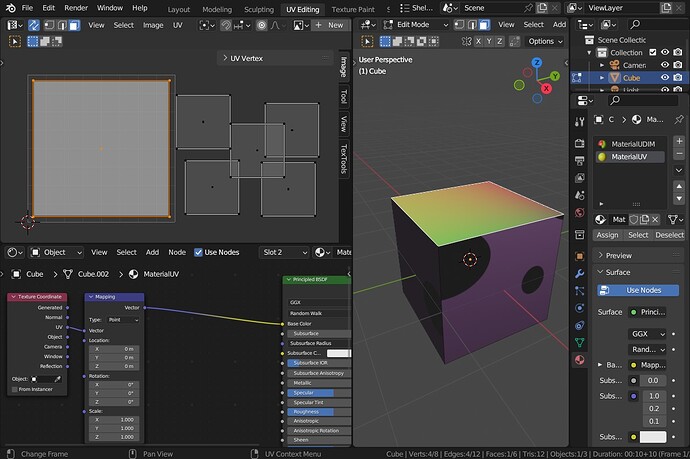The height and width of the screenshot is (459, 690).
Task: Move material slot up
Action: (679, 186)
